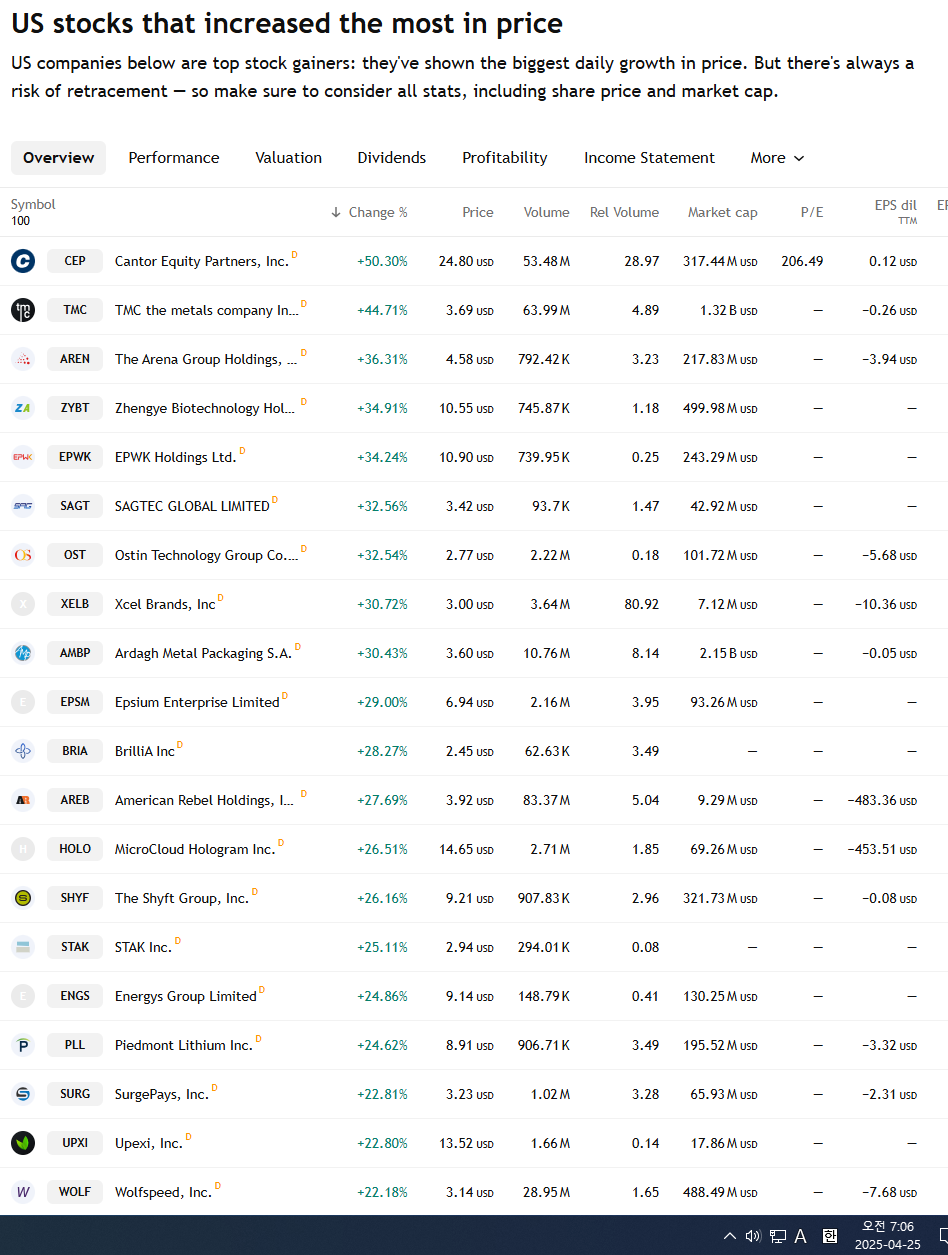The height and width of the screenshot is (1255, 948).
Task: Open the Profitability tab
Action: (505, 158)
